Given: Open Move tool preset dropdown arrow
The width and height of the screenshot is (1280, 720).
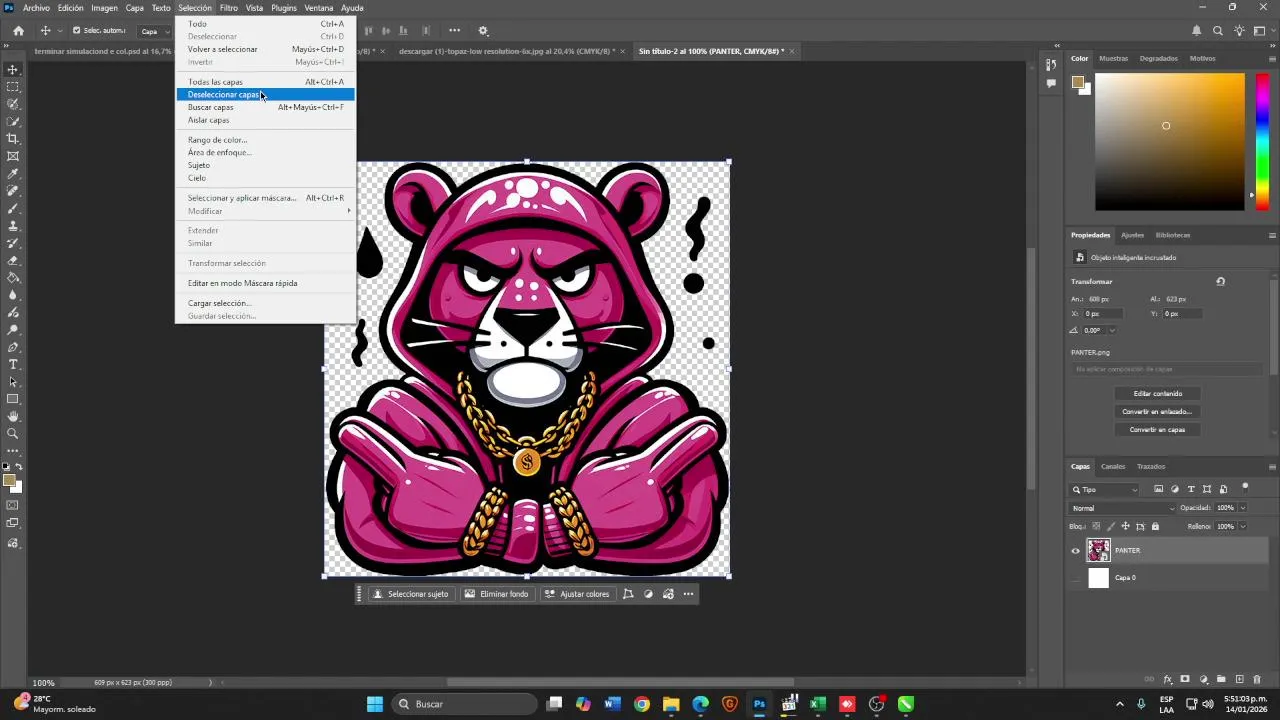Looking at the screenshot, I should click(60, 31).
